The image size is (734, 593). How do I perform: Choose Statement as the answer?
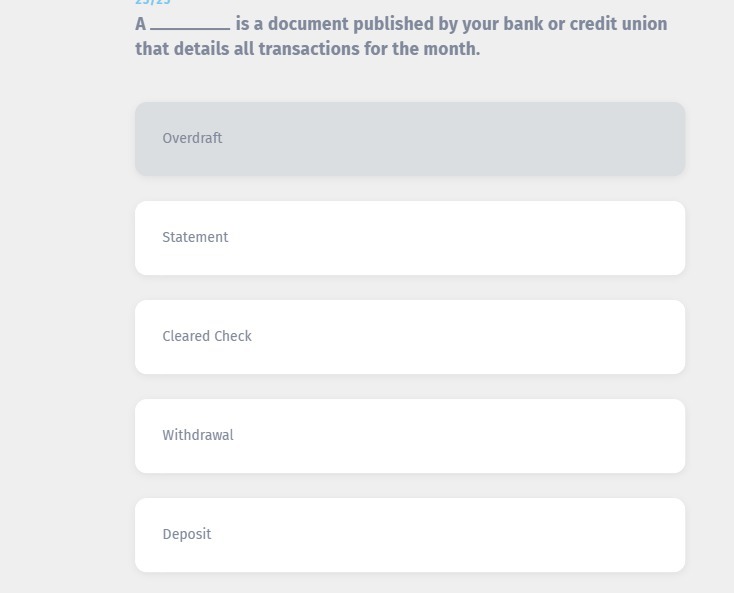pyautogui.click(x=410, y=238)
